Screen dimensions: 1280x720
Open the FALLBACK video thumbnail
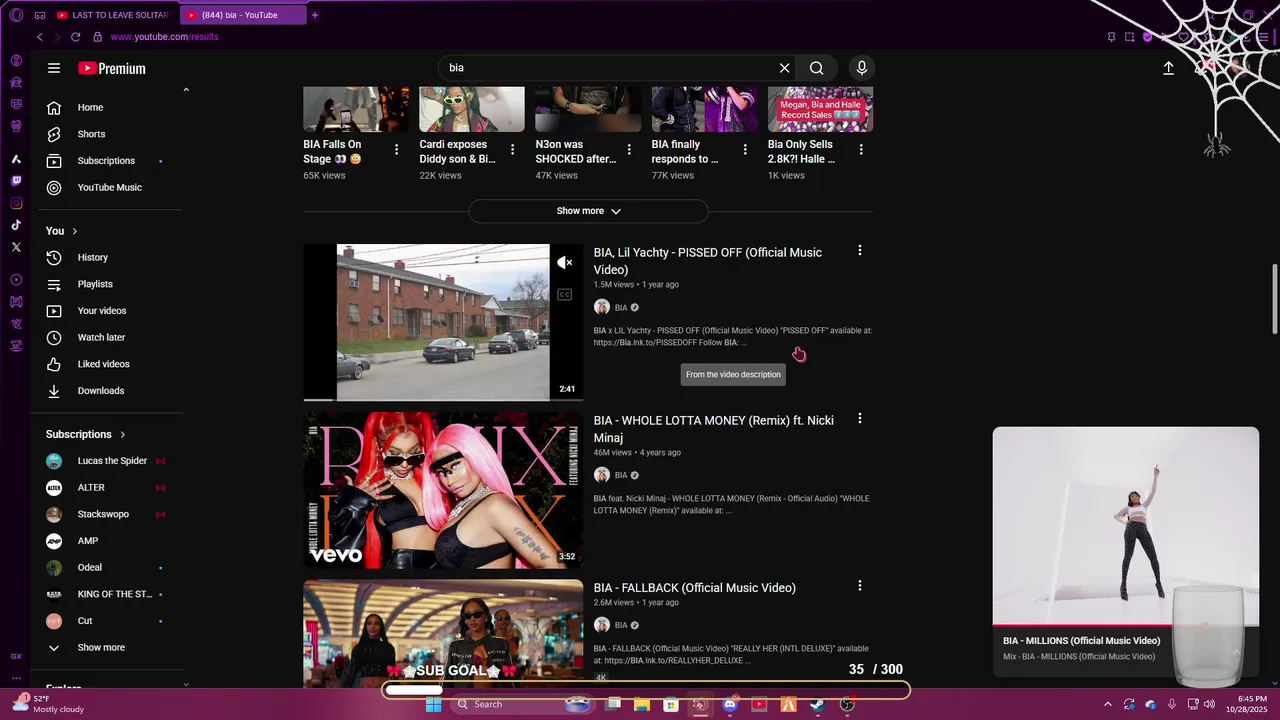(x=443, y=632)
